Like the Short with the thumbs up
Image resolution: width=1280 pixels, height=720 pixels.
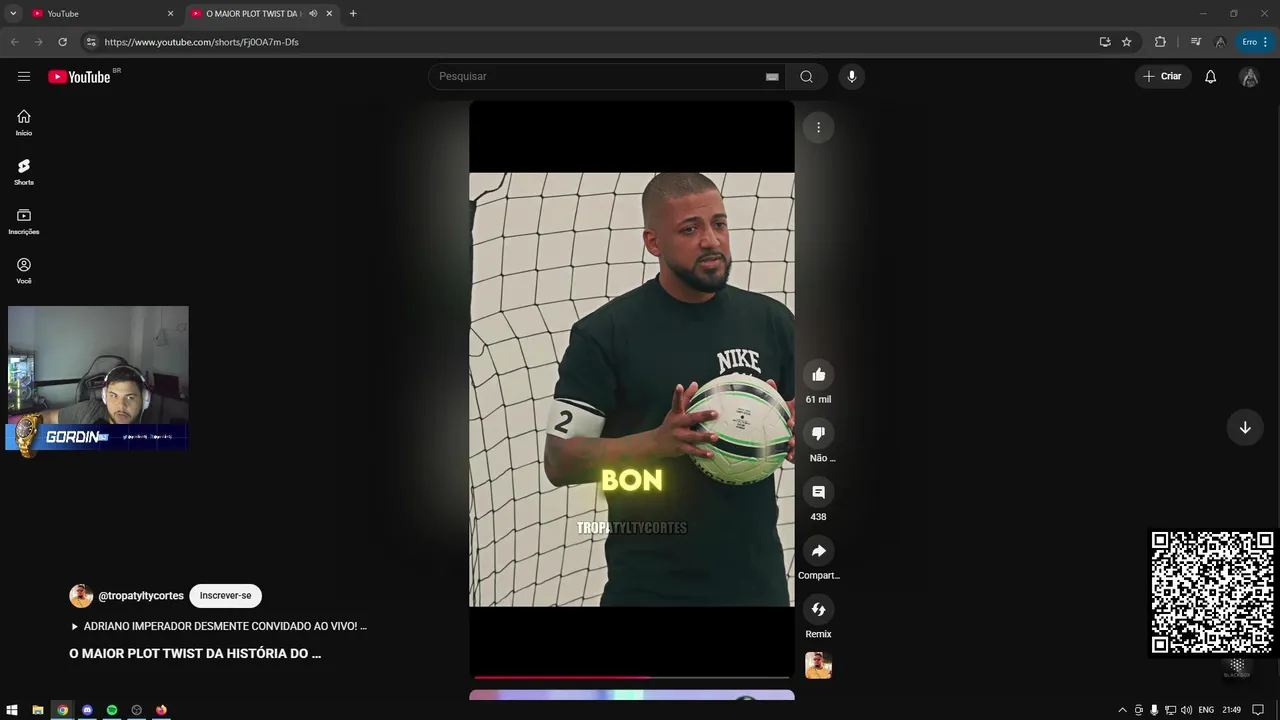pos(818,374)
